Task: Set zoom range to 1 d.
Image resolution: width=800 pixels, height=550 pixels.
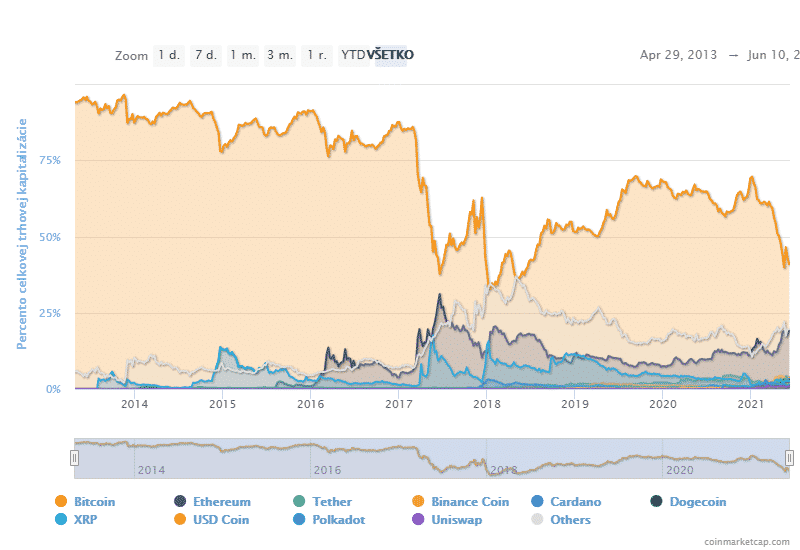Action: pos(169,55)
